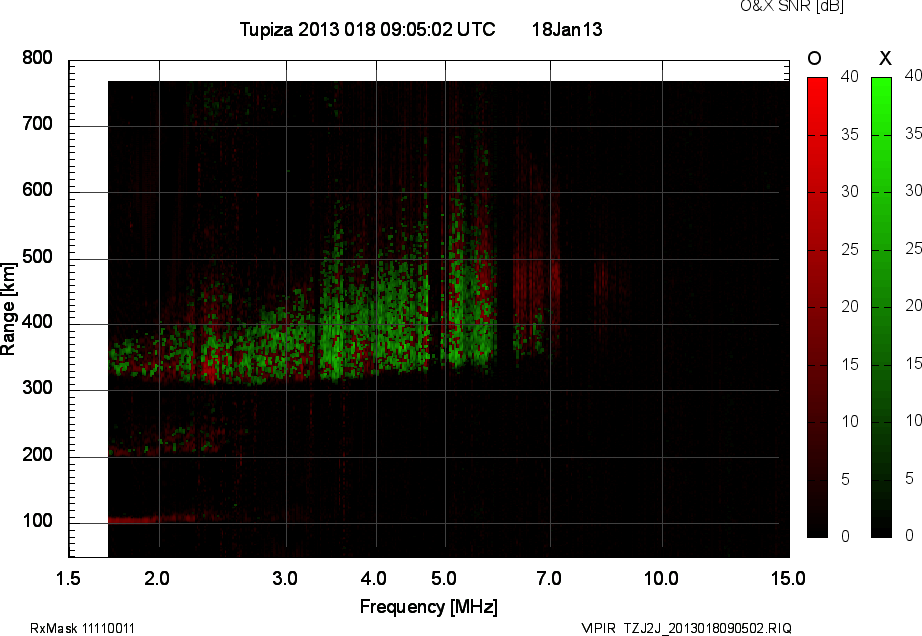Click the 600 km range tick label
Image resolution: width=922 pixels, height=636 pixels.
38,190
